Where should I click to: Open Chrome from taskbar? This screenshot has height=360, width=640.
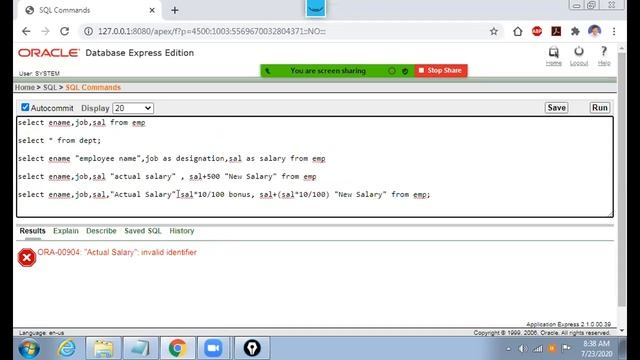coord(177,348)
